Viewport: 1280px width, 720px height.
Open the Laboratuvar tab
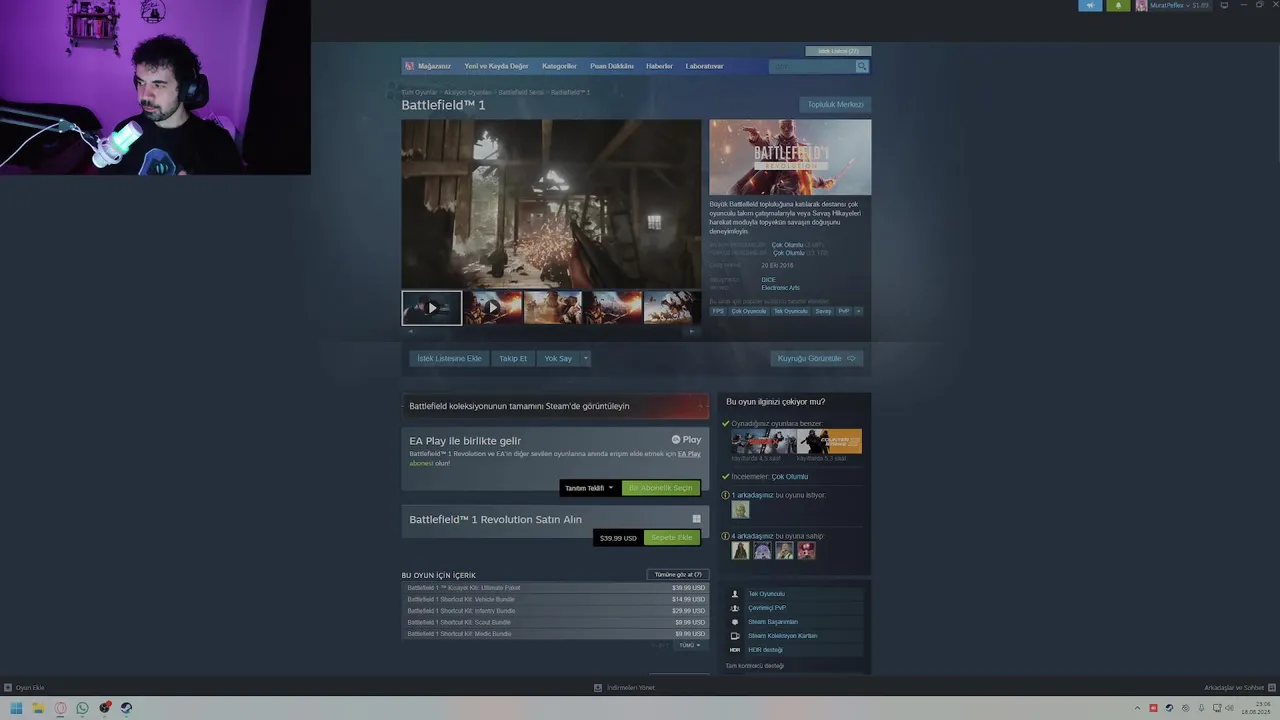pyautogui.click(x=704, y=66)
